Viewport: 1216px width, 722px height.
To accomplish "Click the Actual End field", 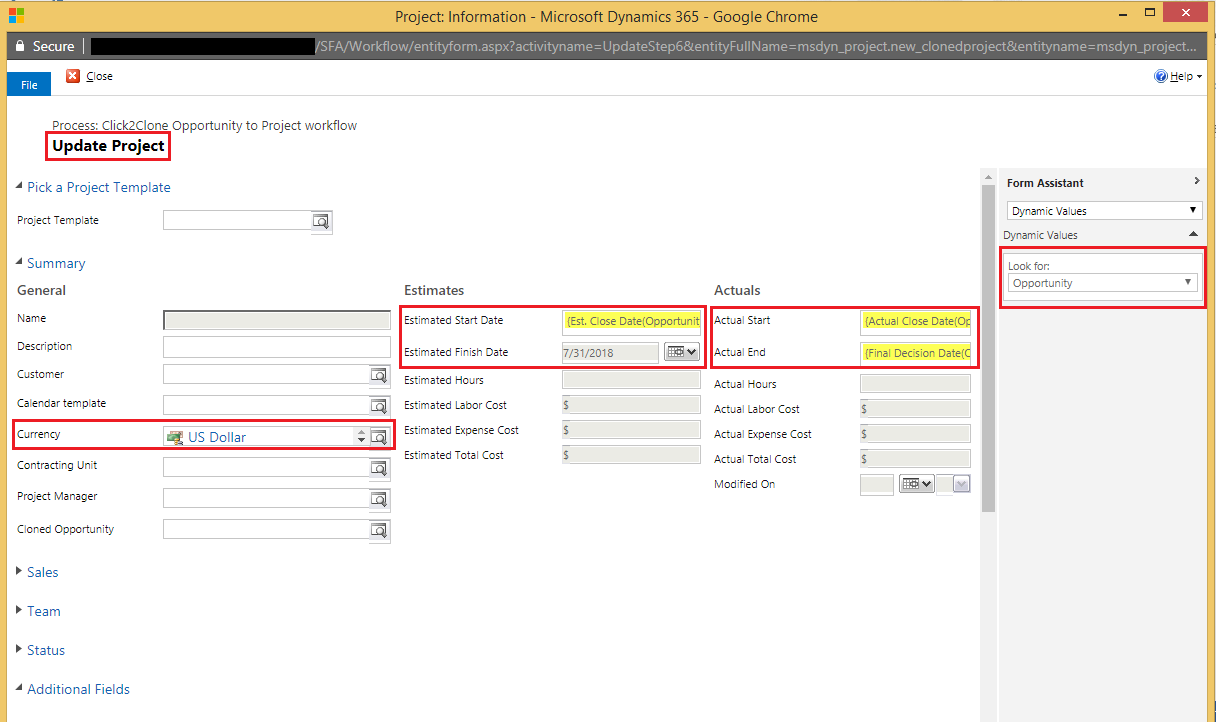I will coord(916,353).
